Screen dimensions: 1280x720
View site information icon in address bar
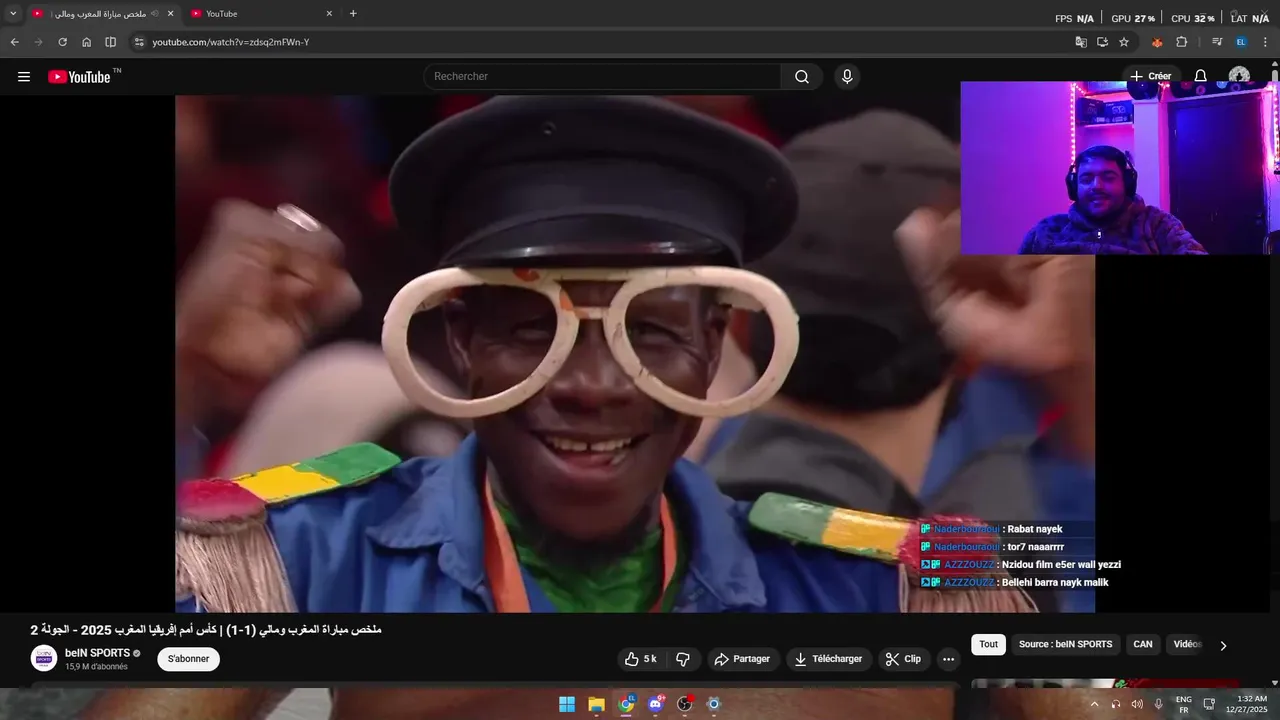[x=139, y=42]
